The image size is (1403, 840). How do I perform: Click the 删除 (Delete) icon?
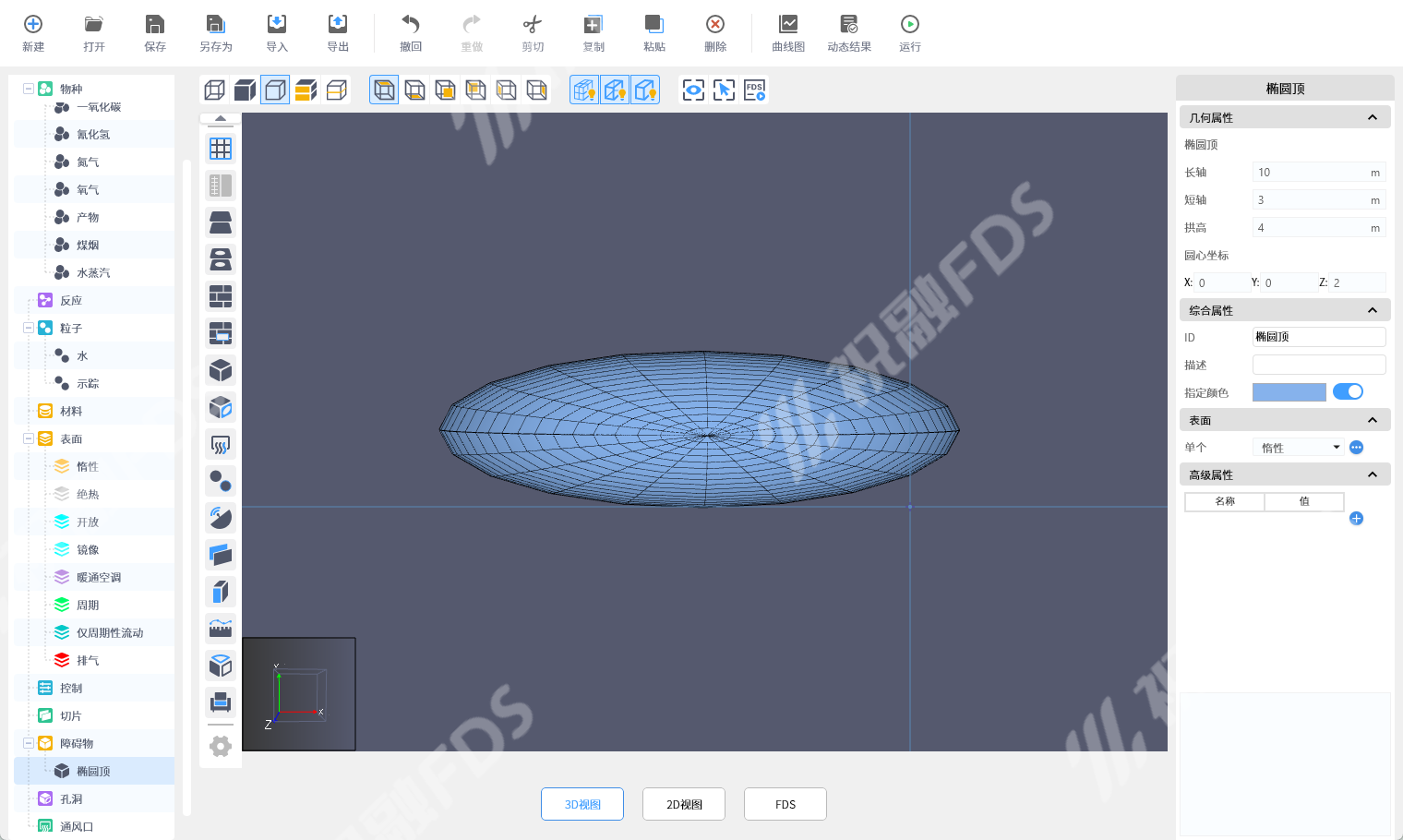pos(715,25)
